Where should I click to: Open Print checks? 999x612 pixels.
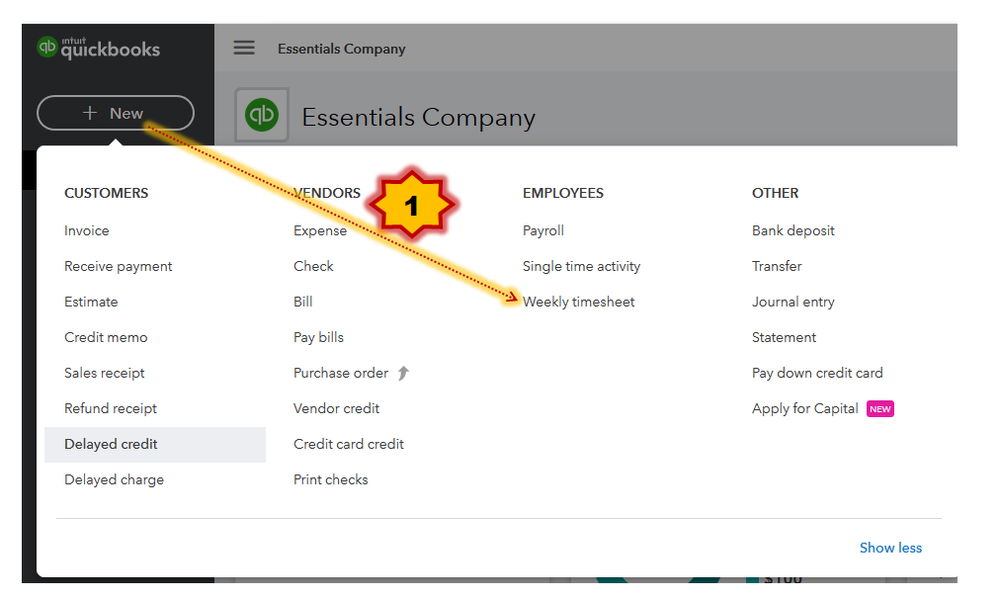(x=331, y=480)
